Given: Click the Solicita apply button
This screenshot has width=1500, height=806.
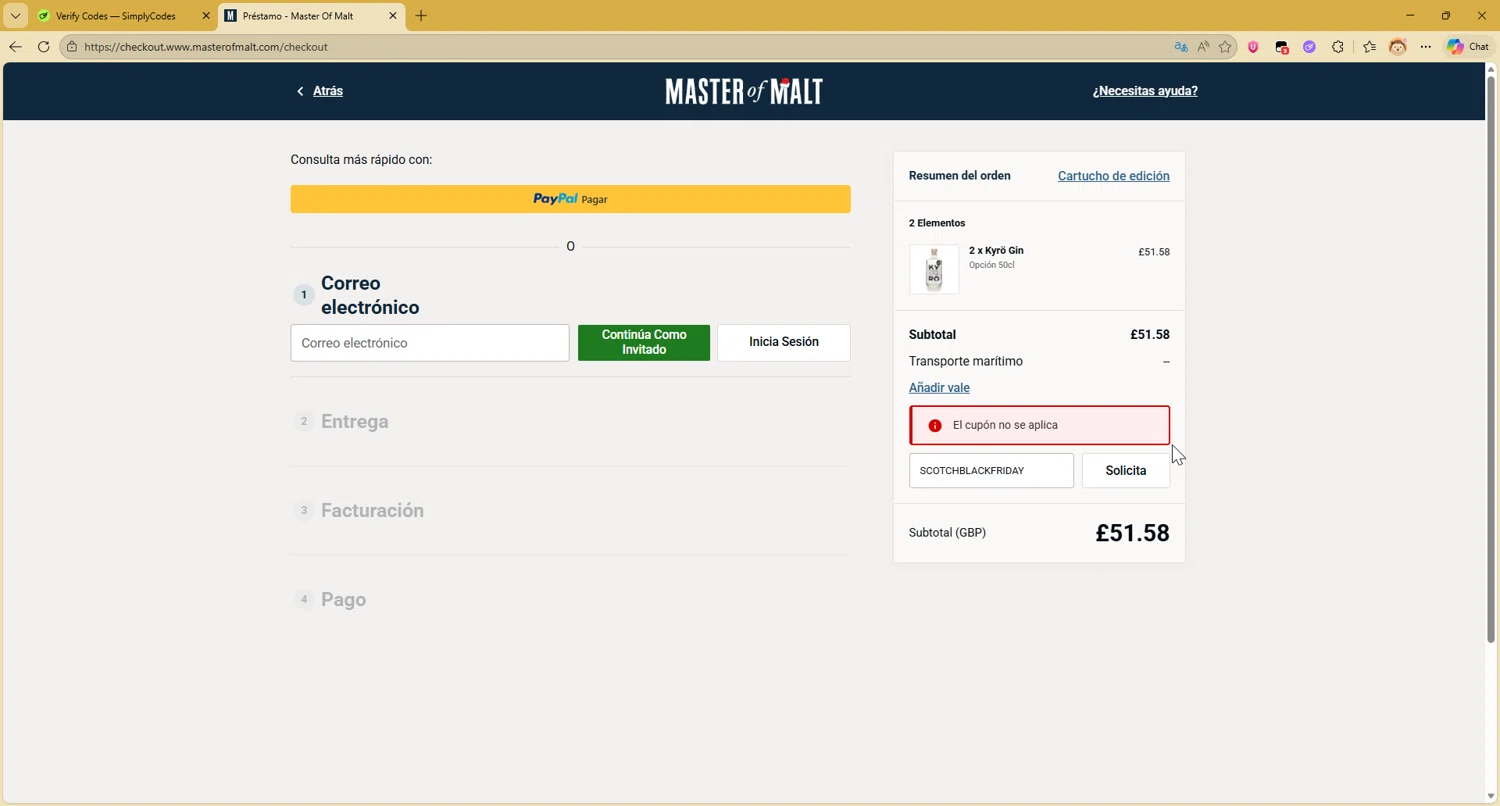Looking at the screenshot, I should click(x=1126, y=470).
